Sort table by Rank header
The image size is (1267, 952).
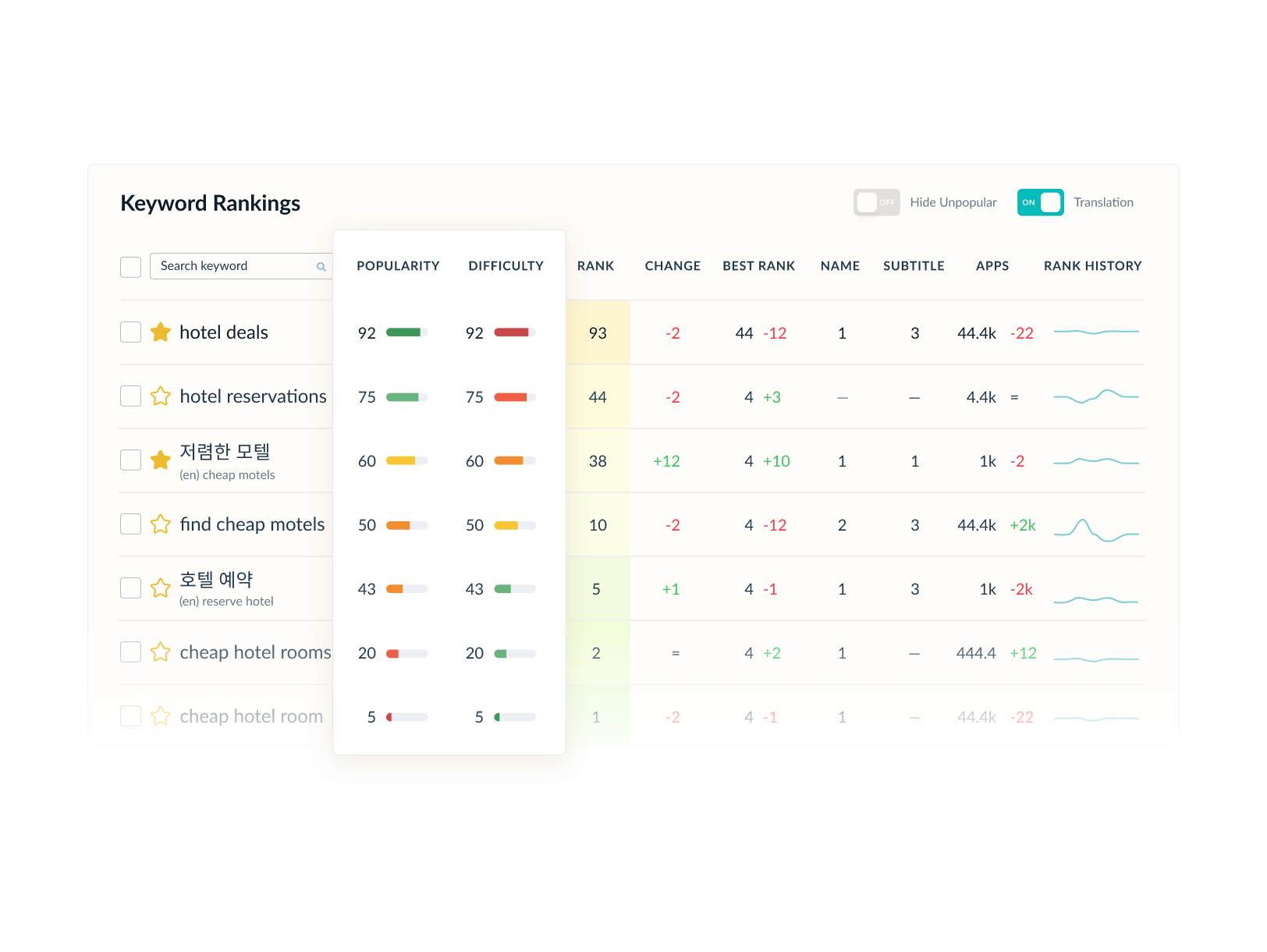(x=595, y=266)
